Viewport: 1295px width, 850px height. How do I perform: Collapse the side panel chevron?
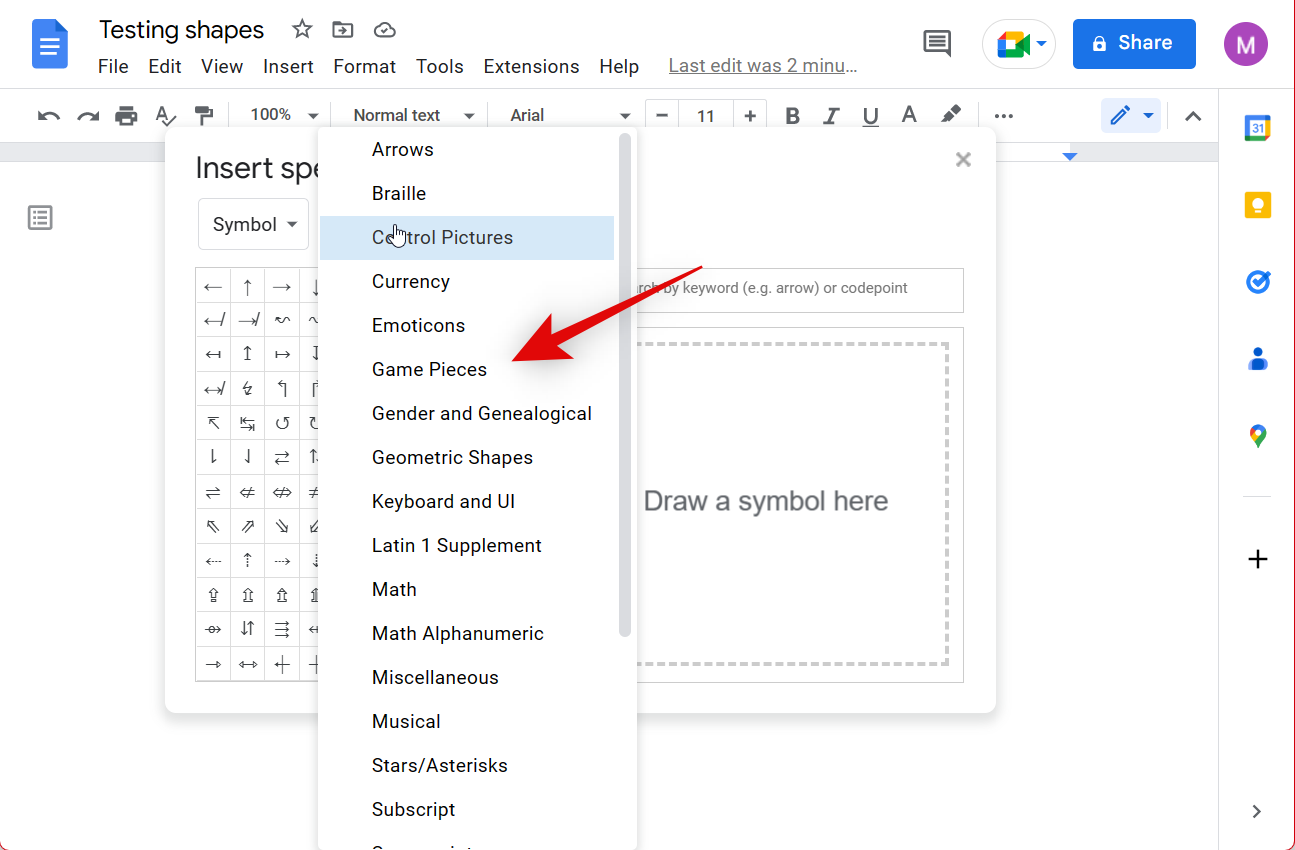[1258, 811]
